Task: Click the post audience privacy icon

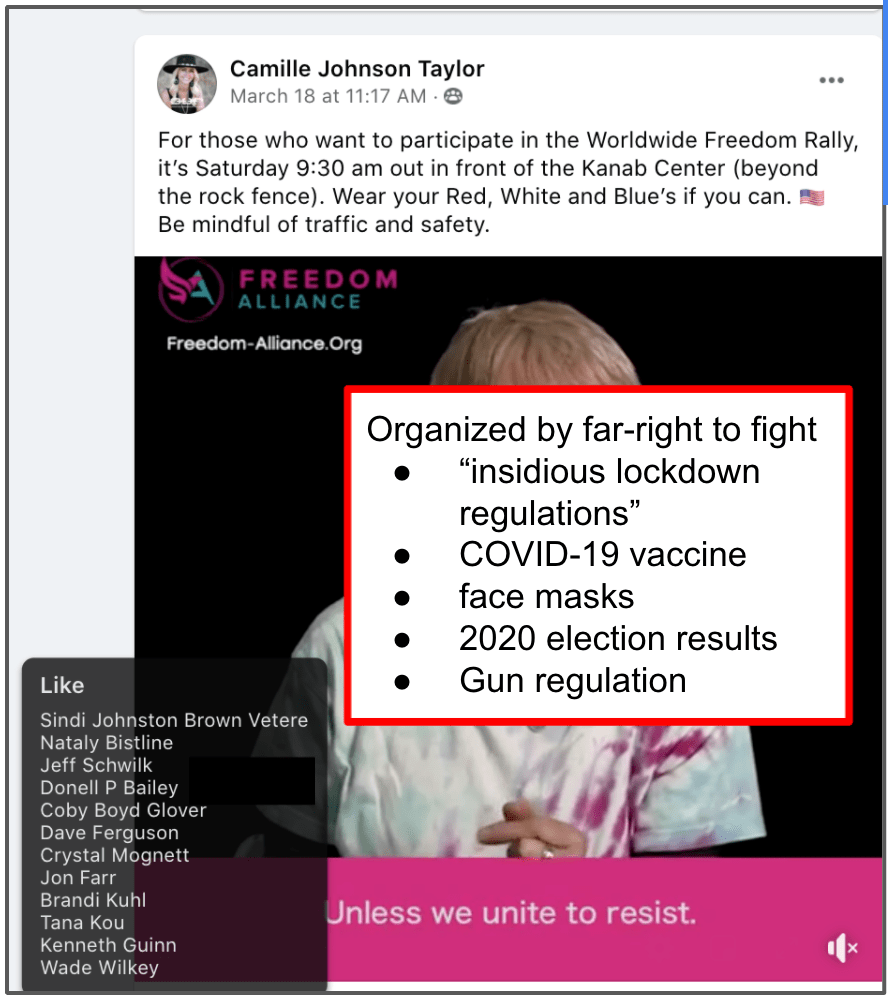Action: point(453,96)
